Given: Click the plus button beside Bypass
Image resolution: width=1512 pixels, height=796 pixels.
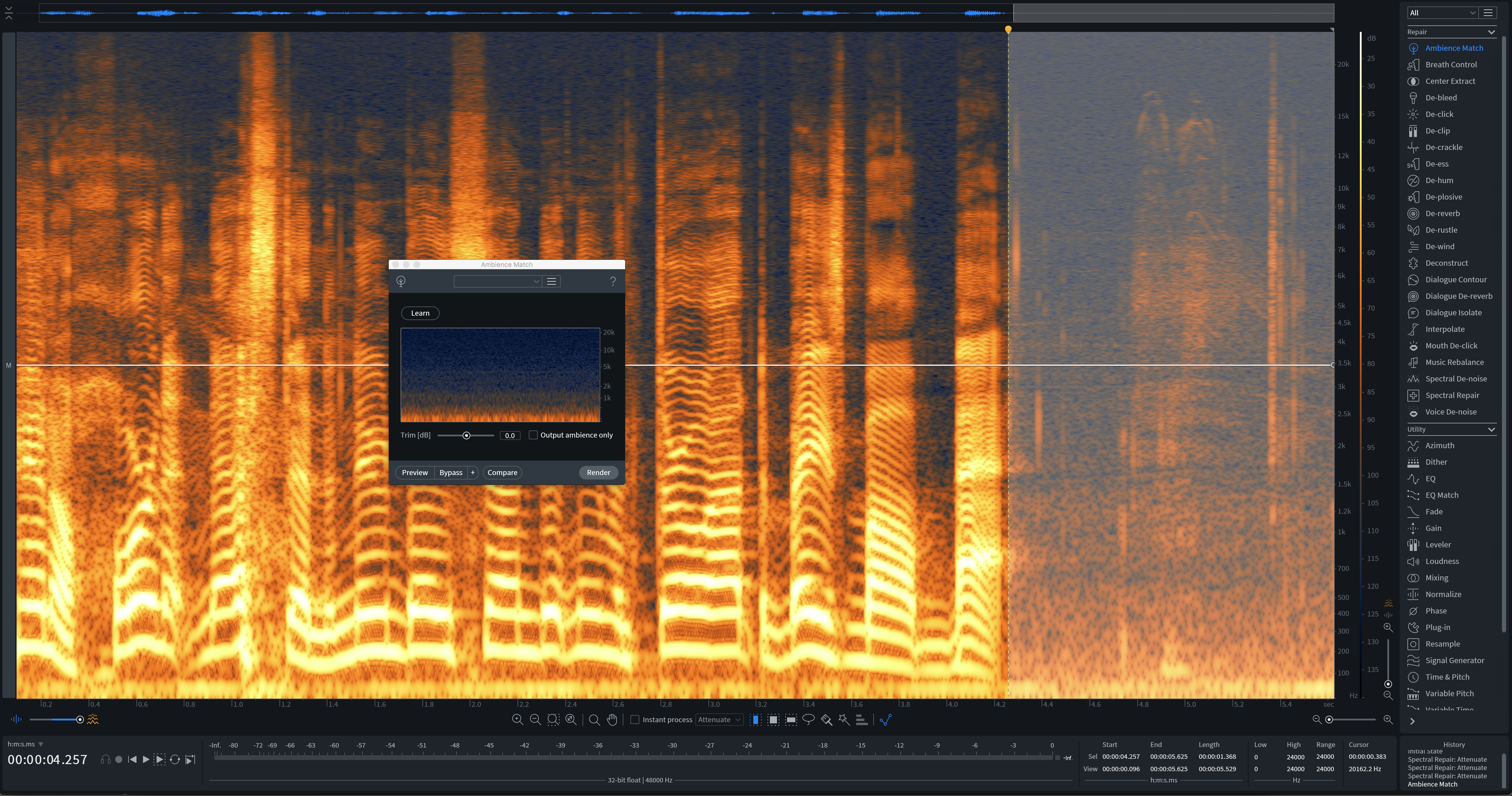Looking at the screenshot, I should point(472,473).
